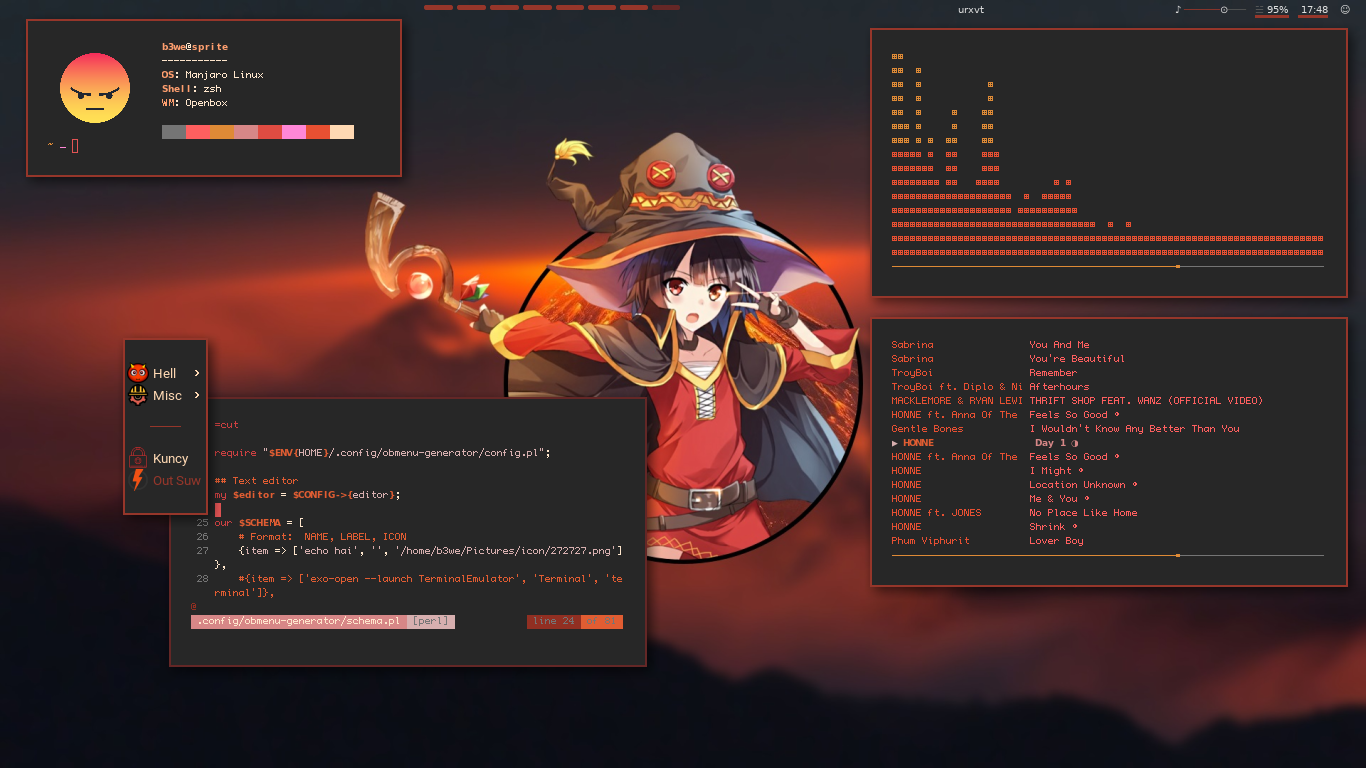Click the b3we@sprite heading
This screenshot has height=768, width=1366.
[195, 47]
